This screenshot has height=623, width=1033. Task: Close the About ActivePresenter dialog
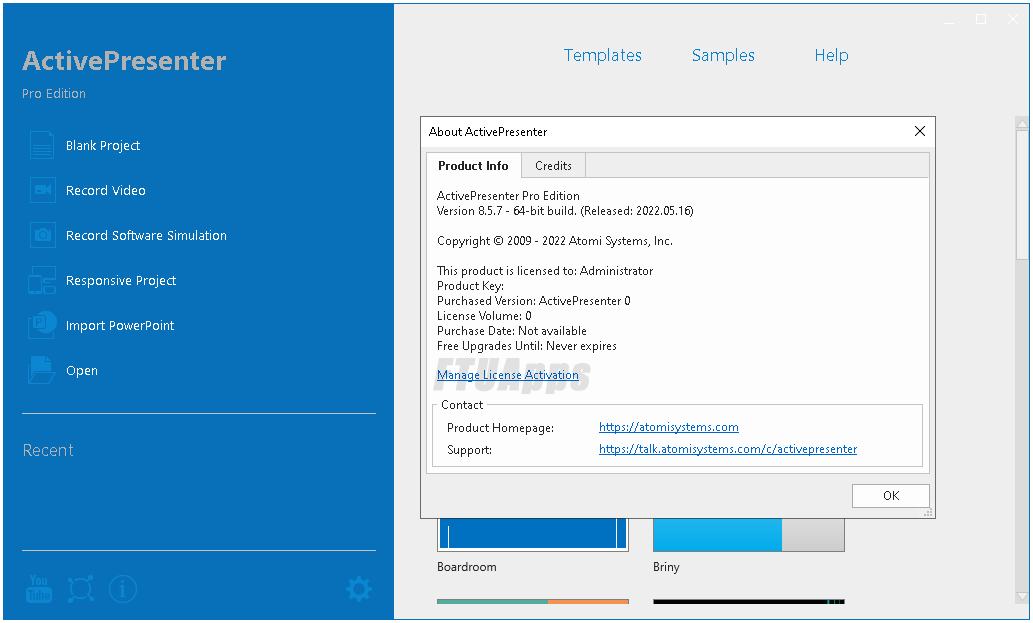tap(920, 131)
